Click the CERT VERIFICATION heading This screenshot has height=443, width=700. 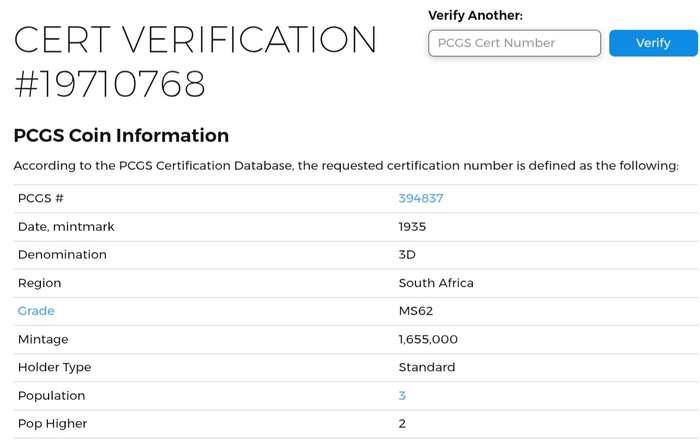[x=196, y=40]
